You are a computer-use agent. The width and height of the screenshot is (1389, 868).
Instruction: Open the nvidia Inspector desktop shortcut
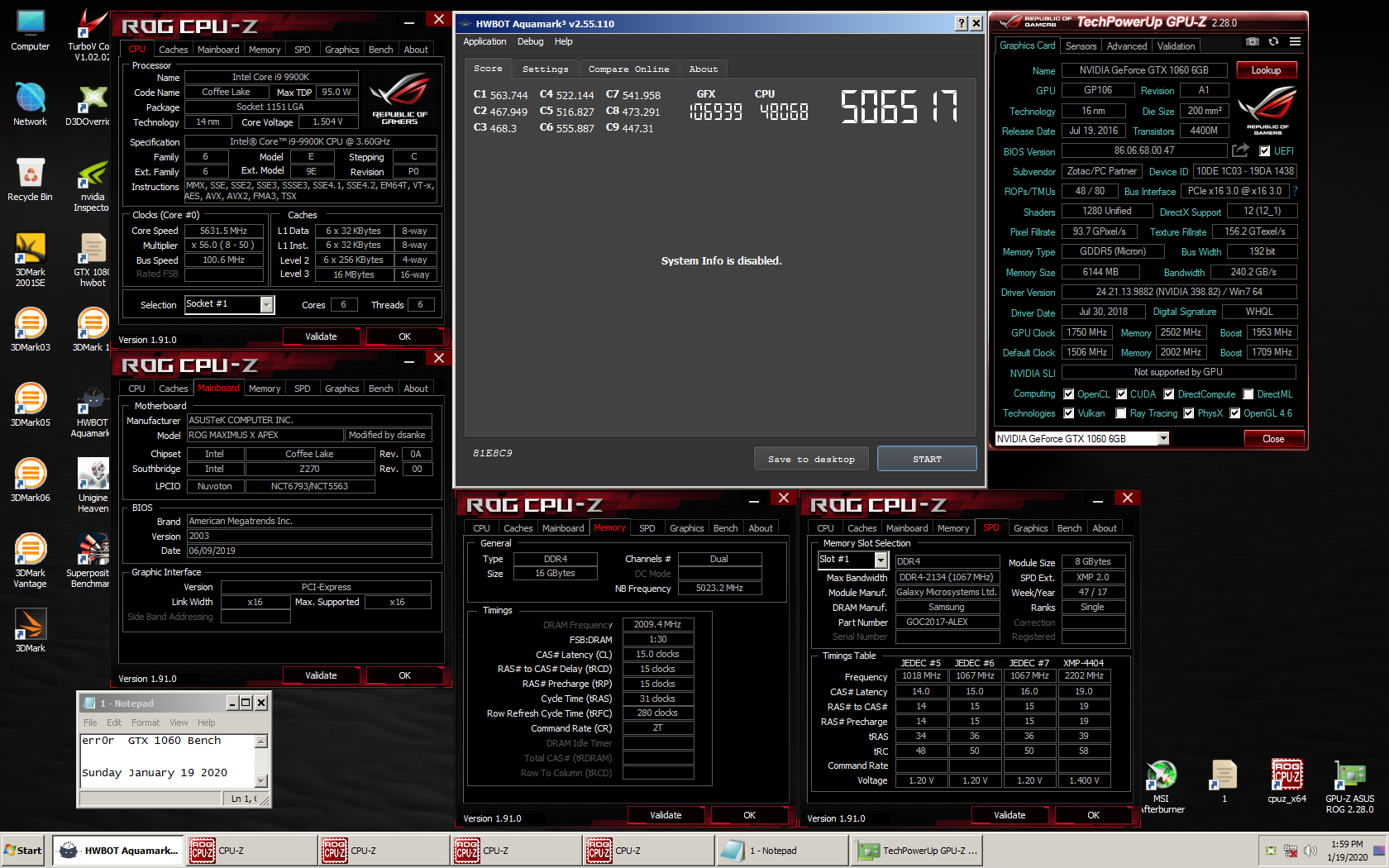click(91, 186)
